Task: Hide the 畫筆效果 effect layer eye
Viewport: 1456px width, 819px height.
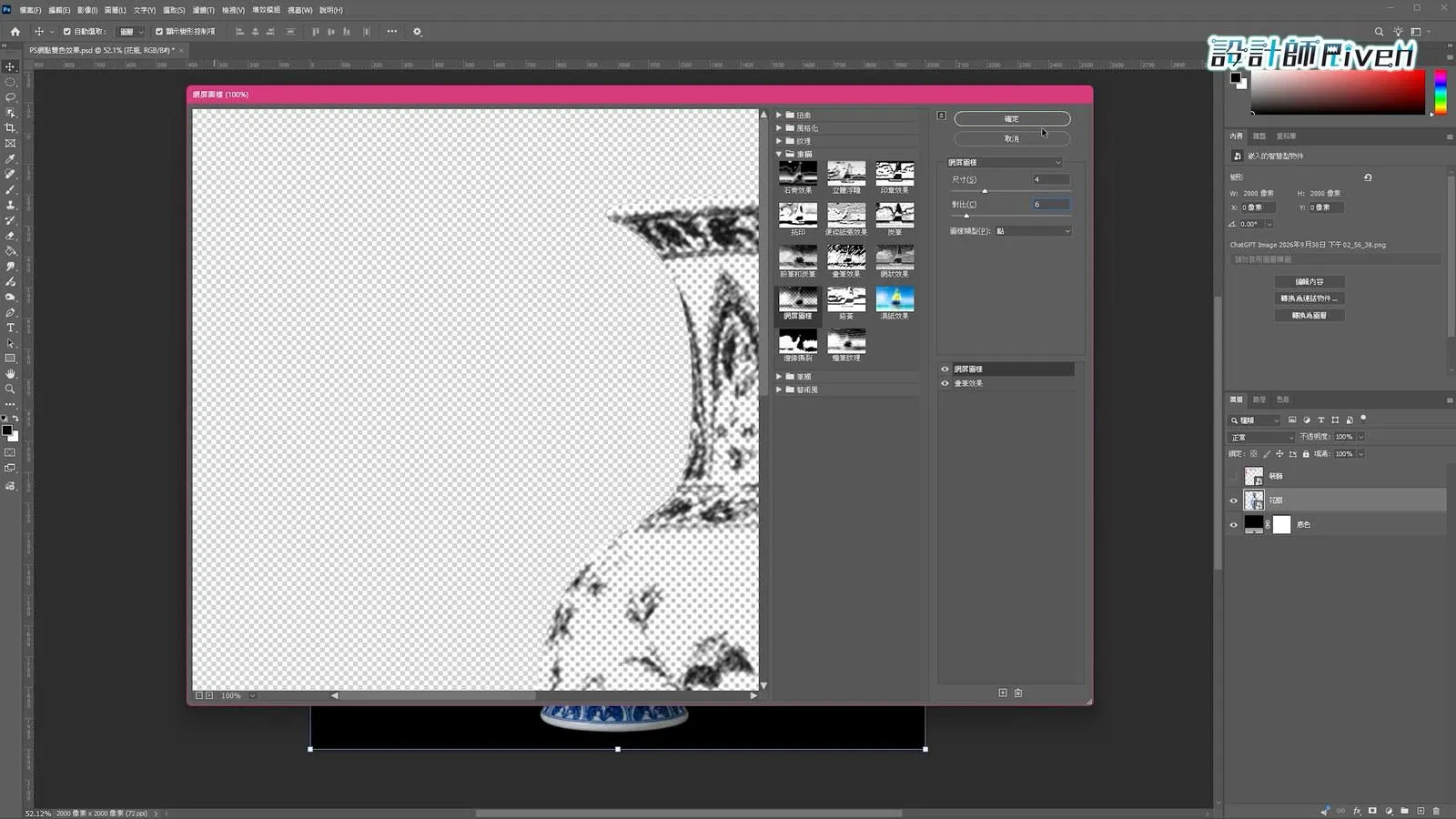Action: point(945,383)
